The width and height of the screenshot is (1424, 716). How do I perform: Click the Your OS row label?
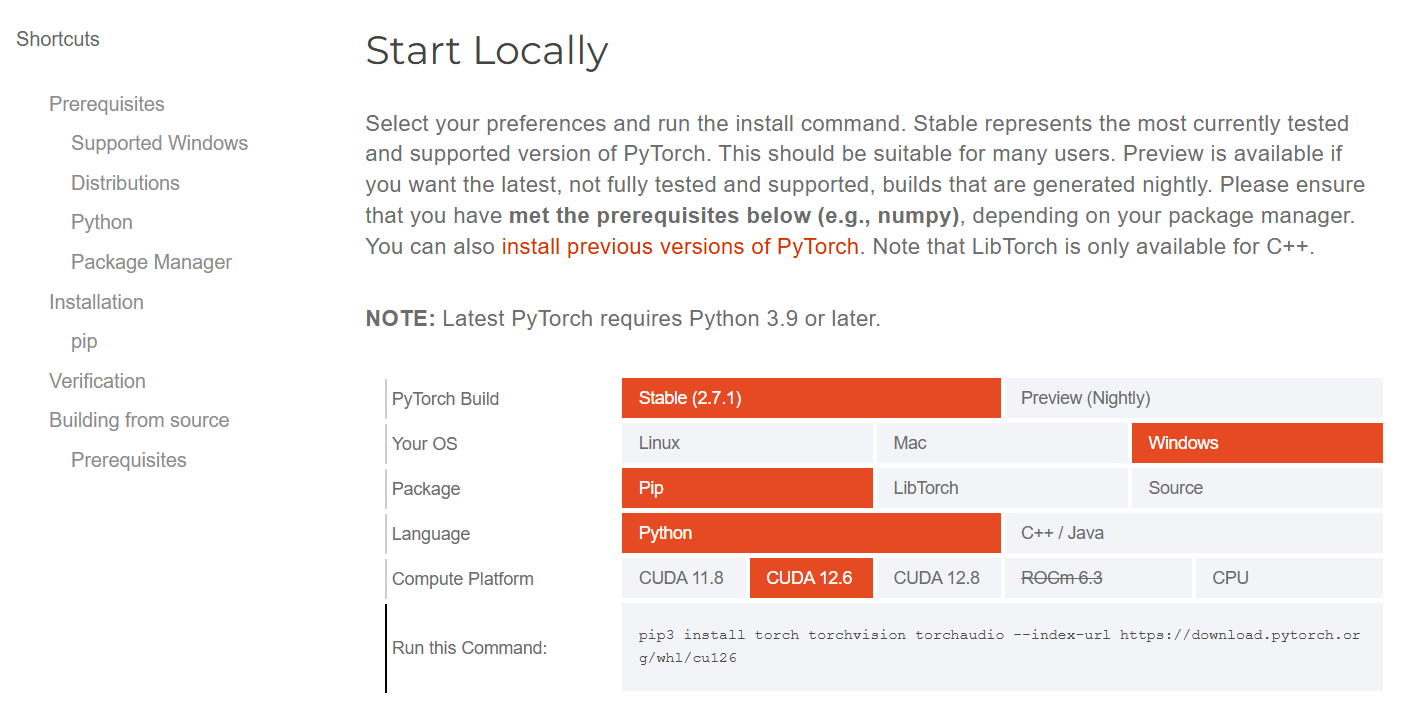point(424,444)
